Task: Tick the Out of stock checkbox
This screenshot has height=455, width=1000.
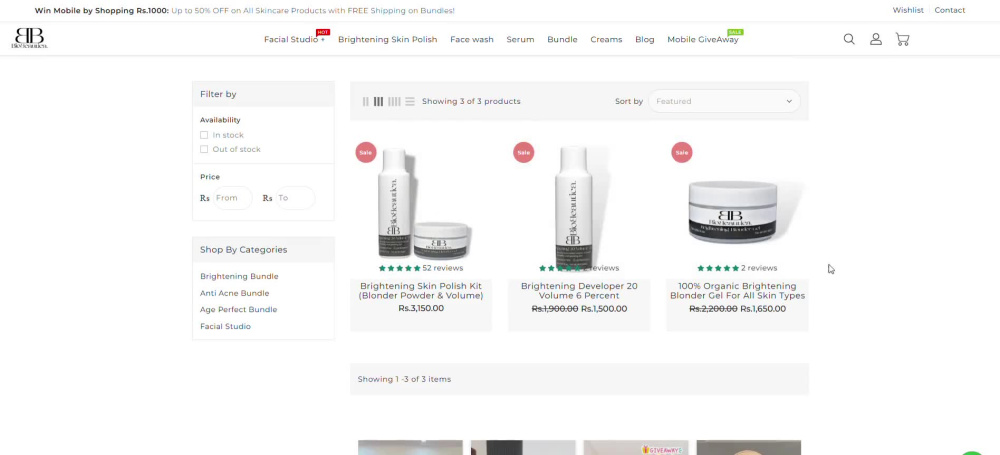Action: tap(204, 149)
